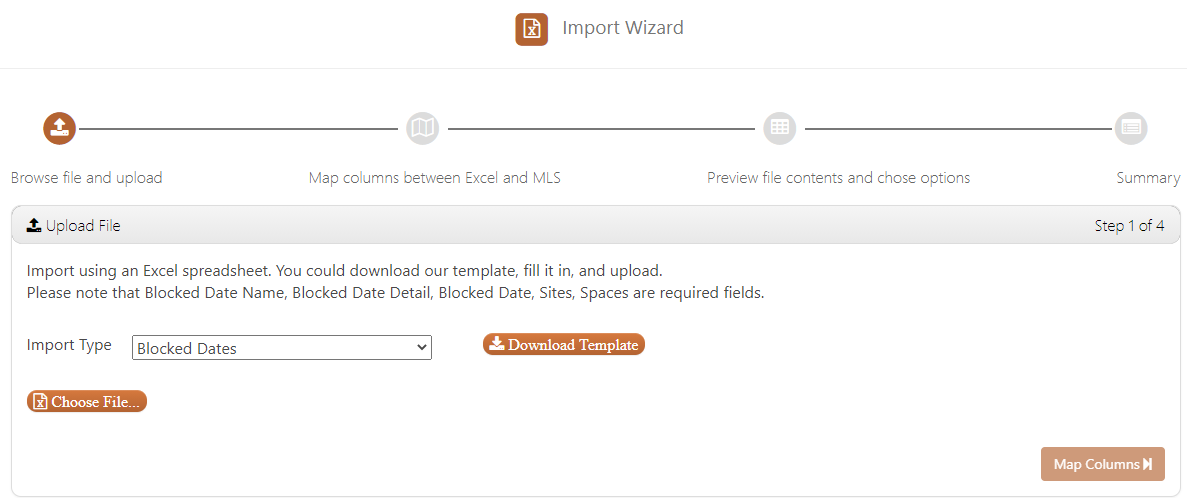Click Excel file icon on Choose File
Viewport: 1187px width, 498px height.
click(x=40, y=402)
